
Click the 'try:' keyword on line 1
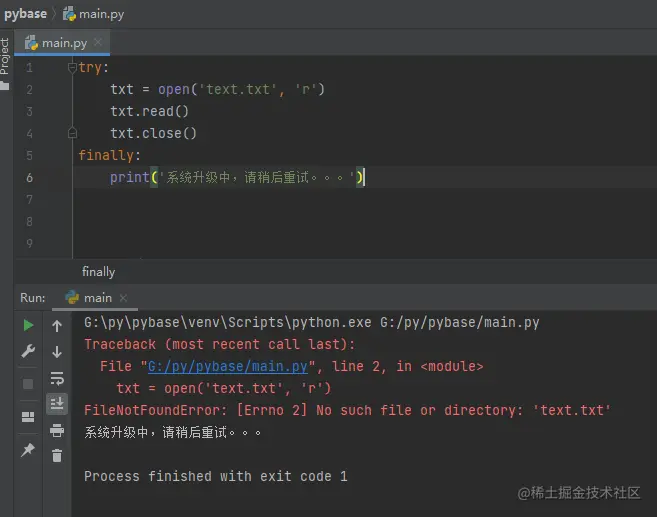tap(93, 67)
